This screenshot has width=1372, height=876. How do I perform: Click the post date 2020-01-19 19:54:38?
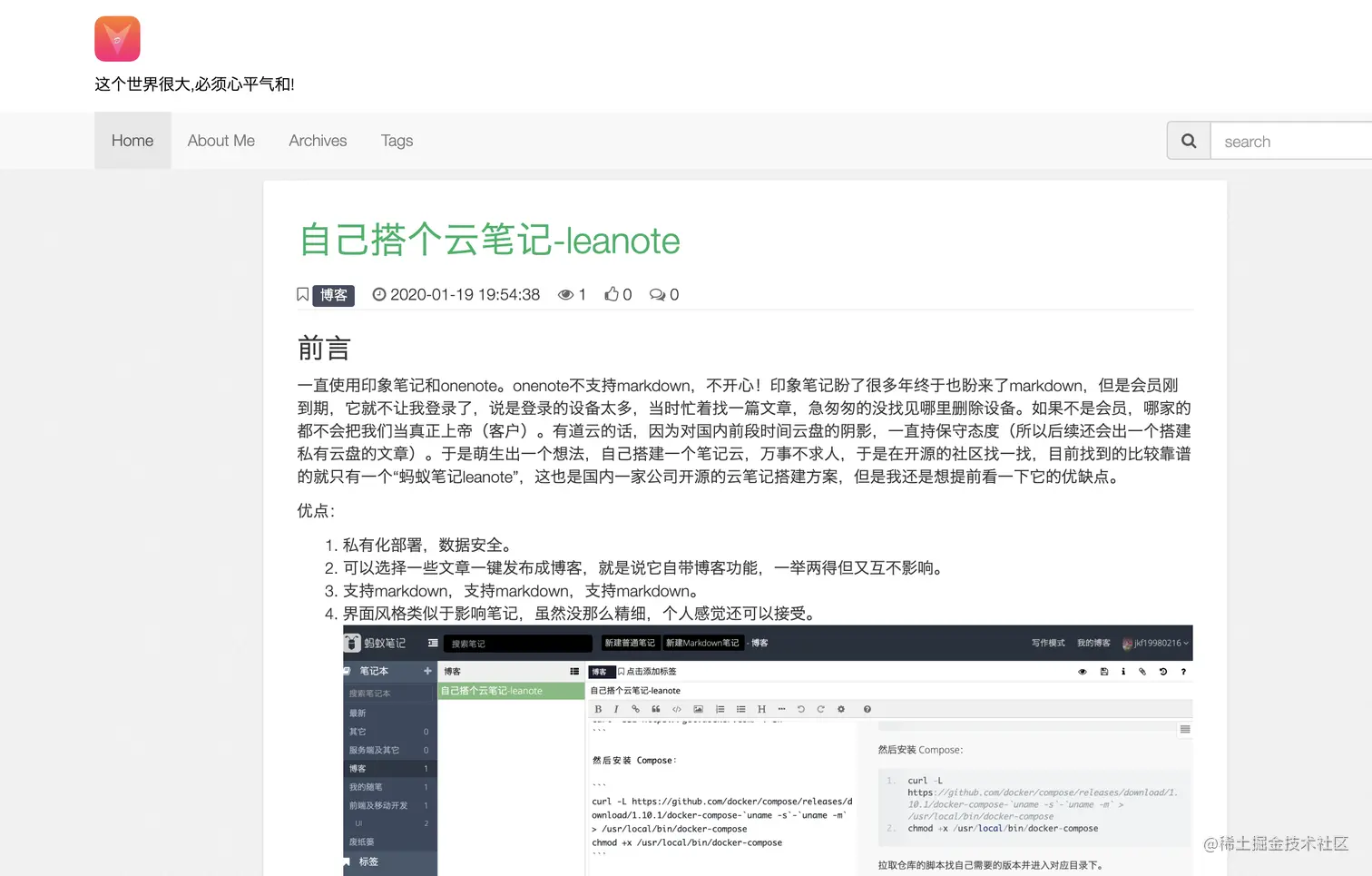[x=465, y=295]
